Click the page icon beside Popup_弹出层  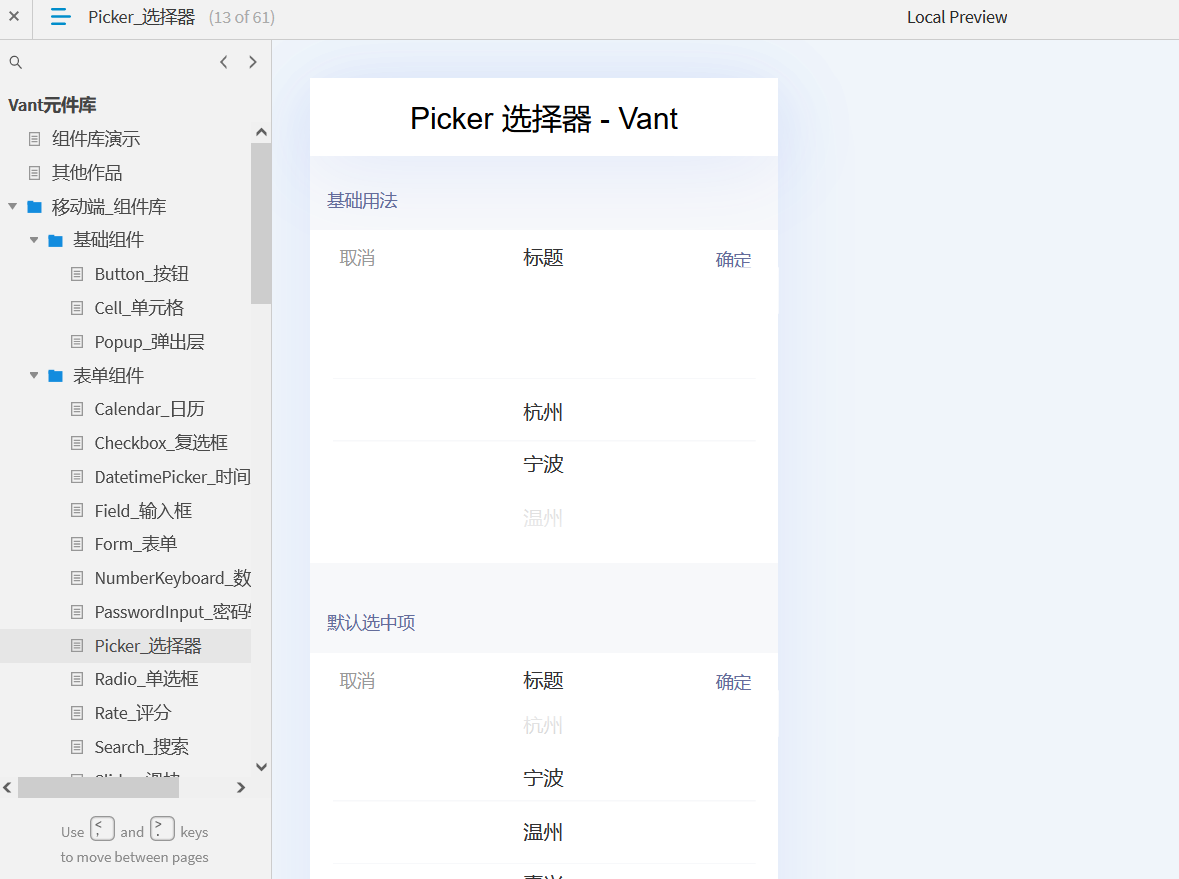[77, 342]
